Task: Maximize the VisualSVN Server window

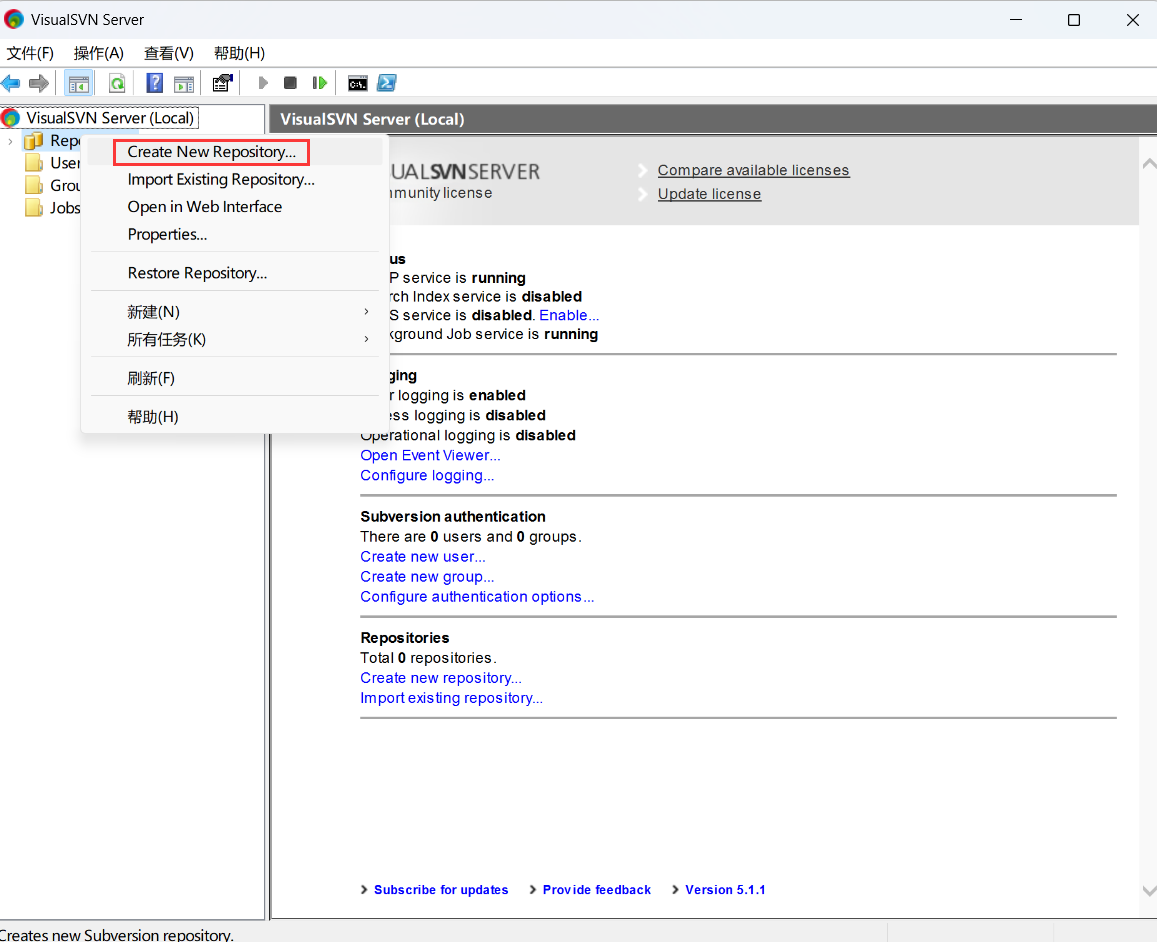Action: pos(1074,20)
